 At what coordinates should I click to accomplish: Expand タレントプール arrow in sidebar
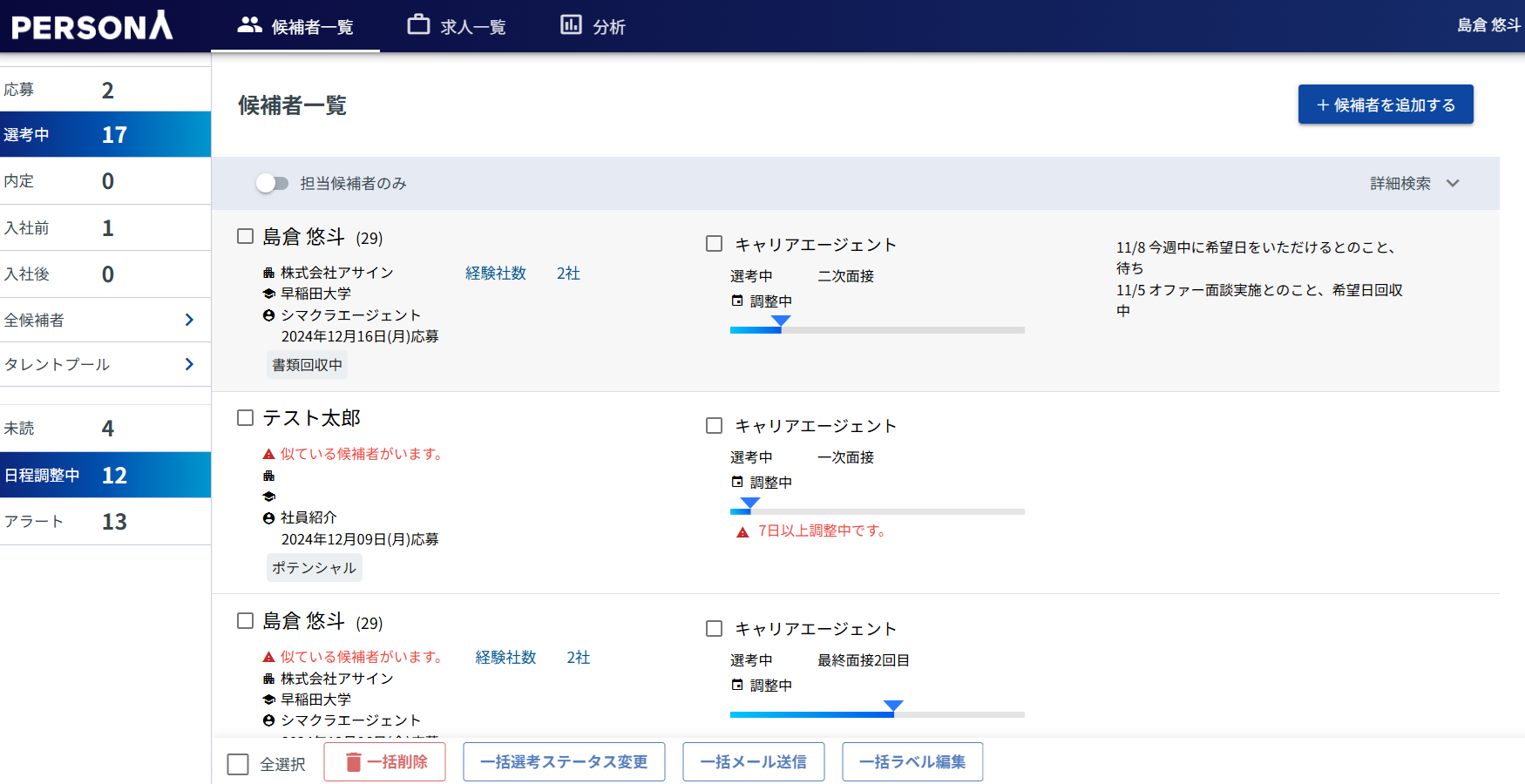coord(189,364)
